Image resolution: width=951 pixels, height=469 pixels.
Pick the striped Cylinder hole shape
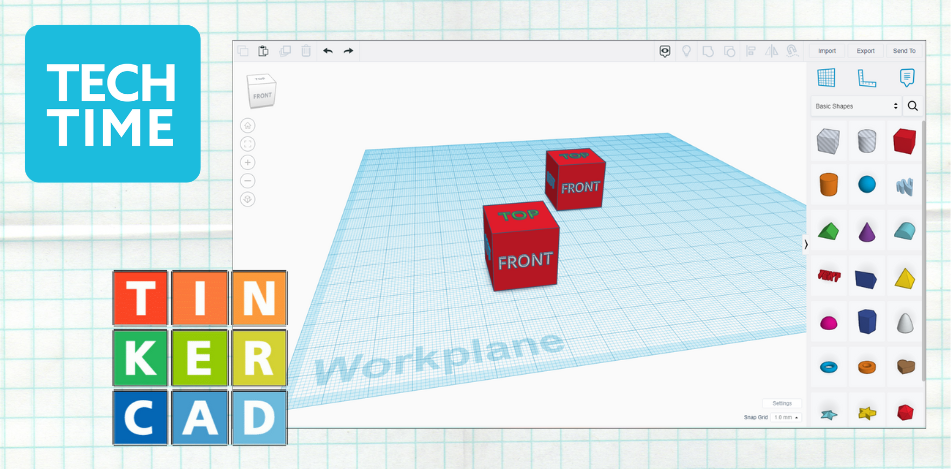click(x=867, y=141)
